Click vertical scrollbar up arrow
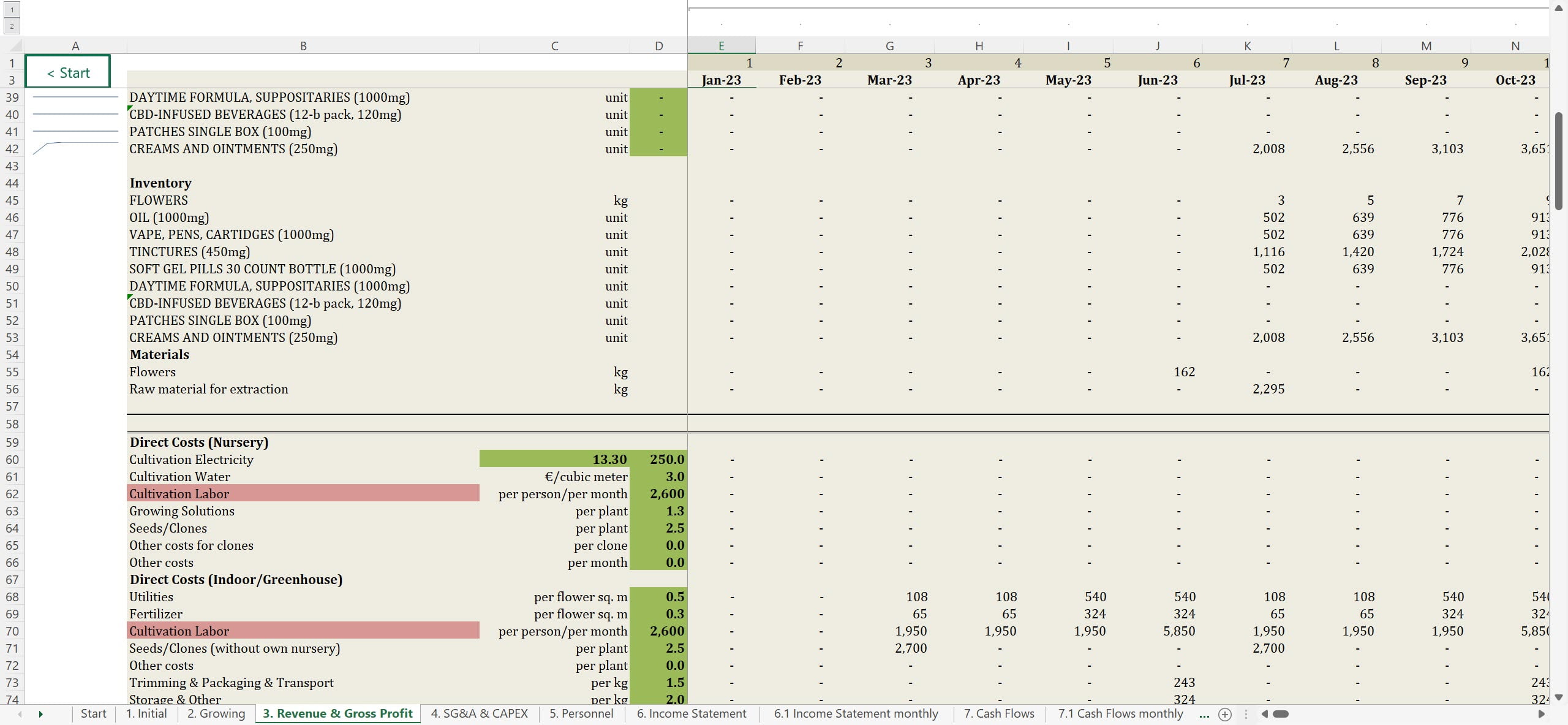1568x725 pixels. (1559, 9)
